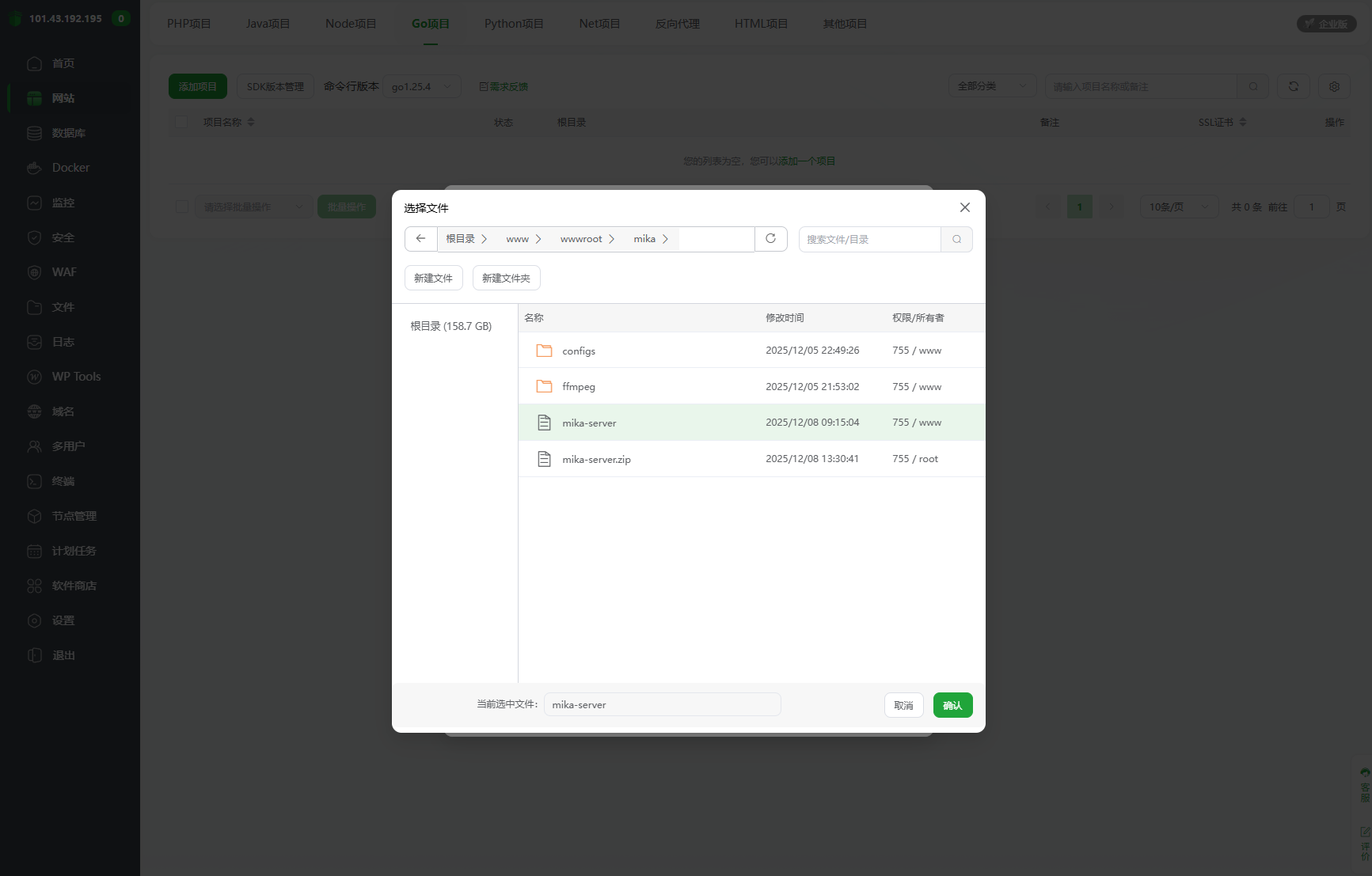Click the refresh icon beside the path breadcrumb
Viewport: 1372px width, 876px height.
[x=770, y=239]
